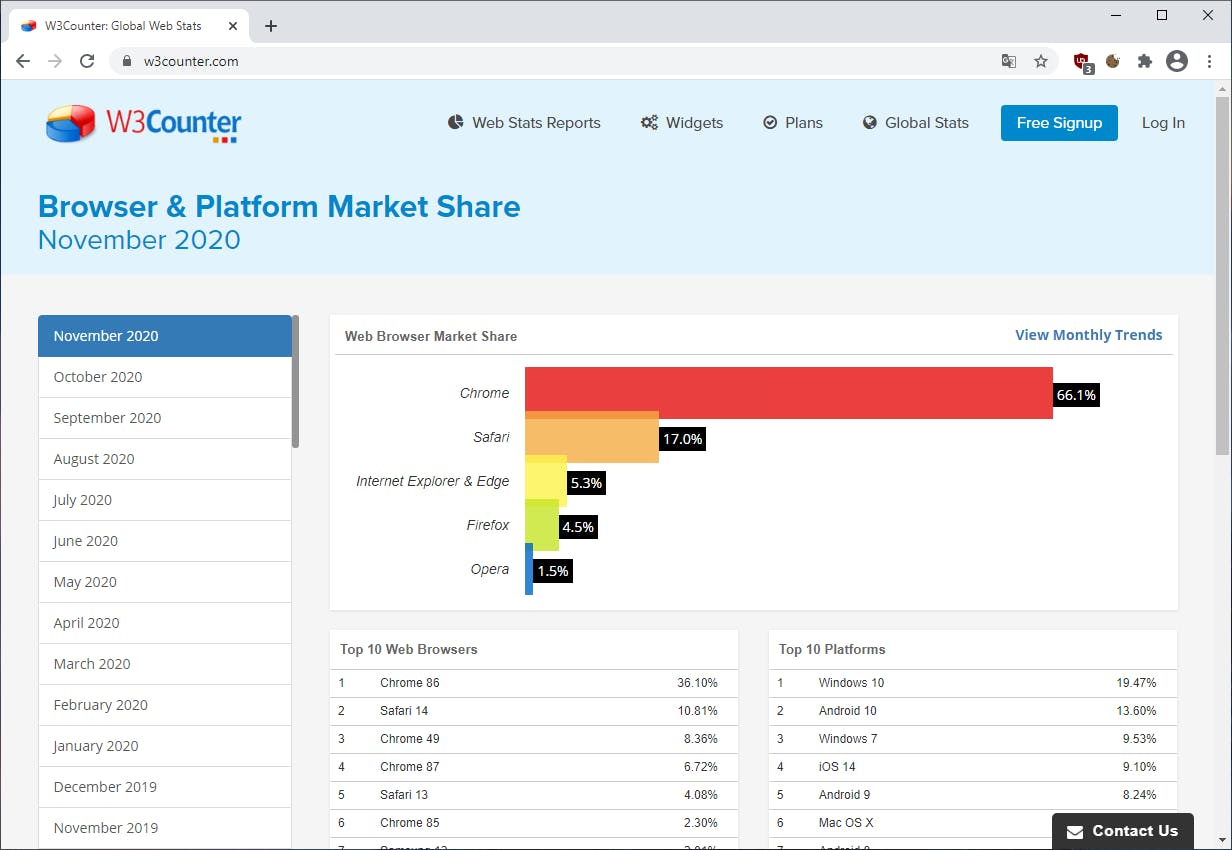Select November 2020 in month list
This screenshot has height=850, width=1232.
coord(165,336)
